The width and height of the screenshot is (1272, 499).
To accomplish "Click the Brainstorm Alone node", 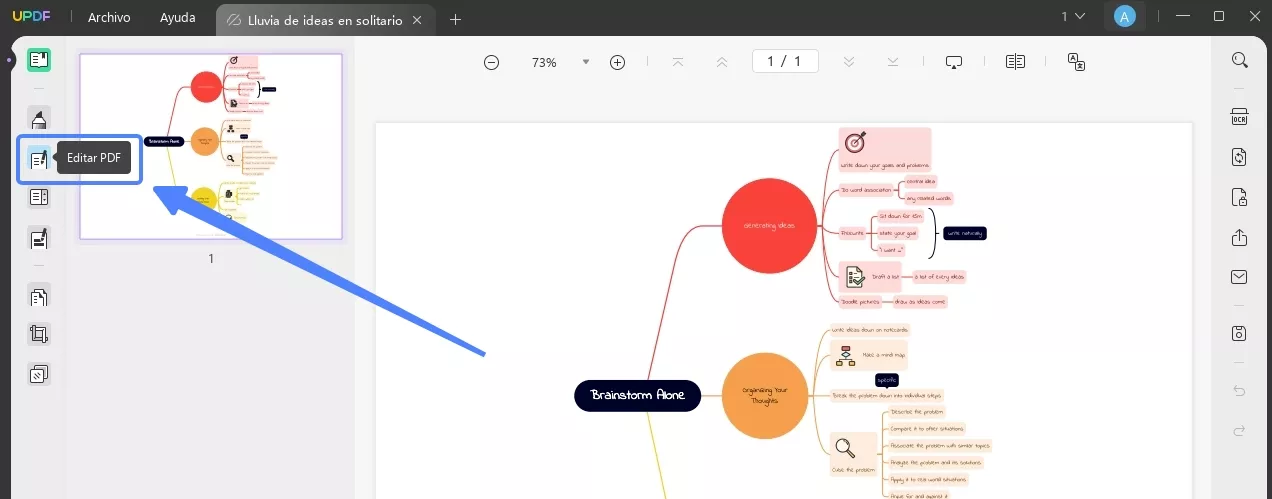I will 637,395.
